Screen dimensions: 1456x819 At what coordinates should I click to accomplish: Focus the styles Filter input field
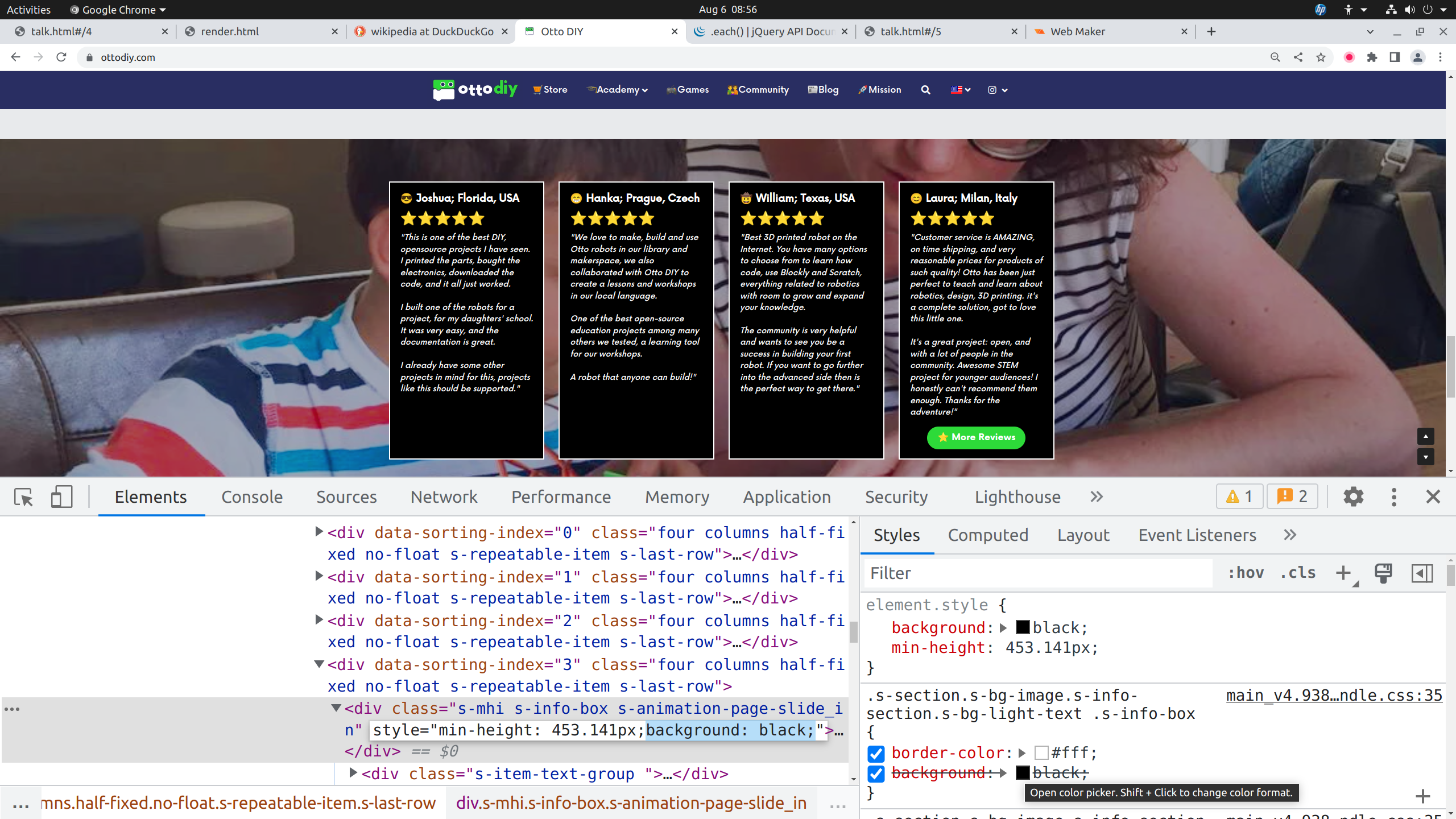tap(1038, 573)
